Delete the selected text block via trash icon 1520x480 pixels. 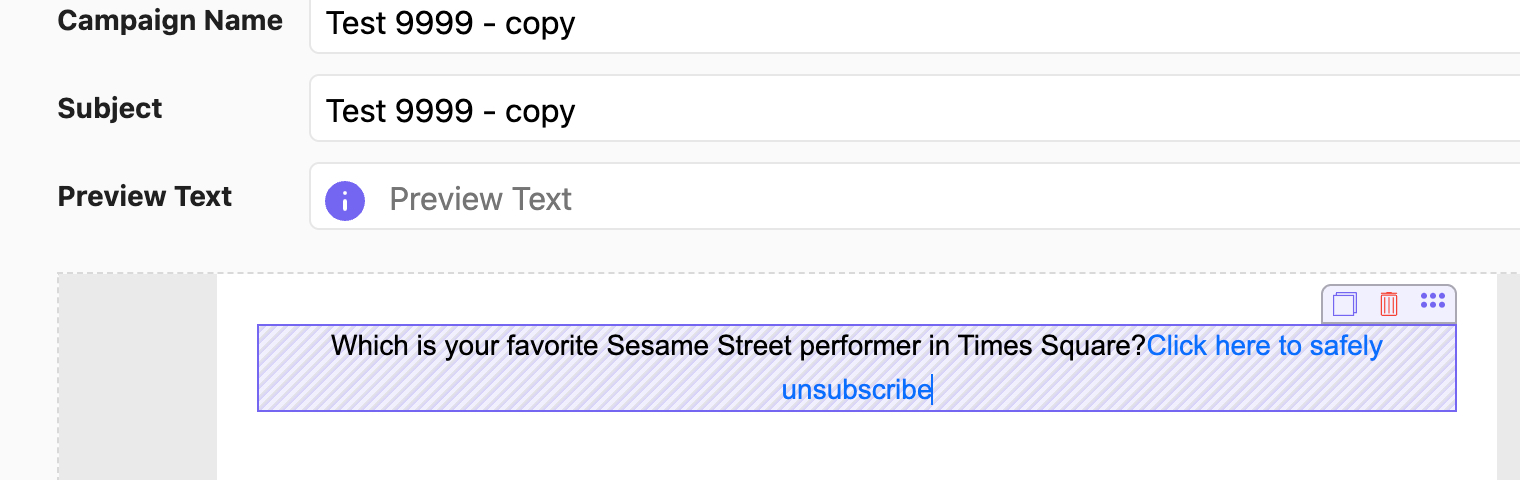point(1389,304)
